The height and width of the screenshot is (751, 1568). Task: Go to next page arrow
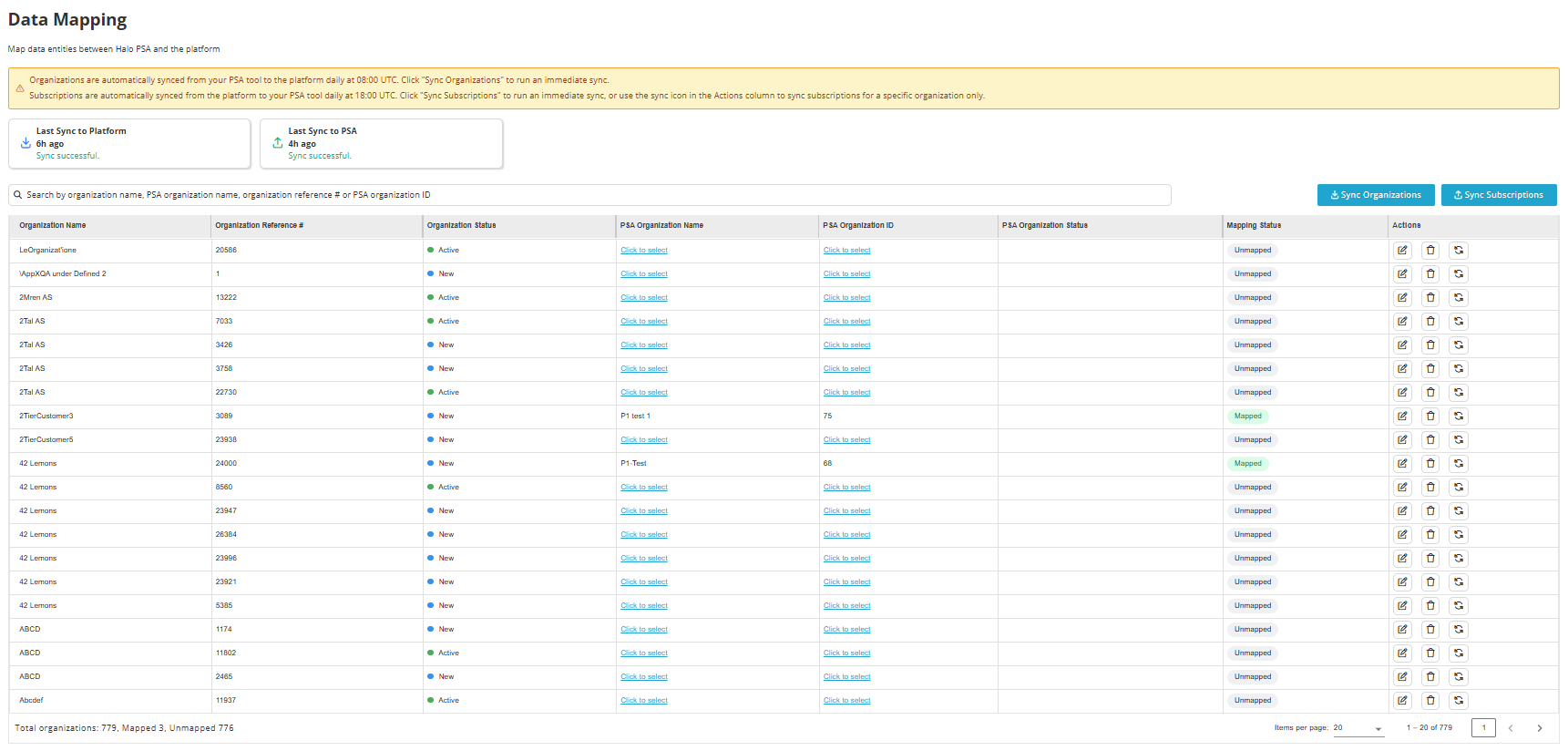pos(1540,728)
